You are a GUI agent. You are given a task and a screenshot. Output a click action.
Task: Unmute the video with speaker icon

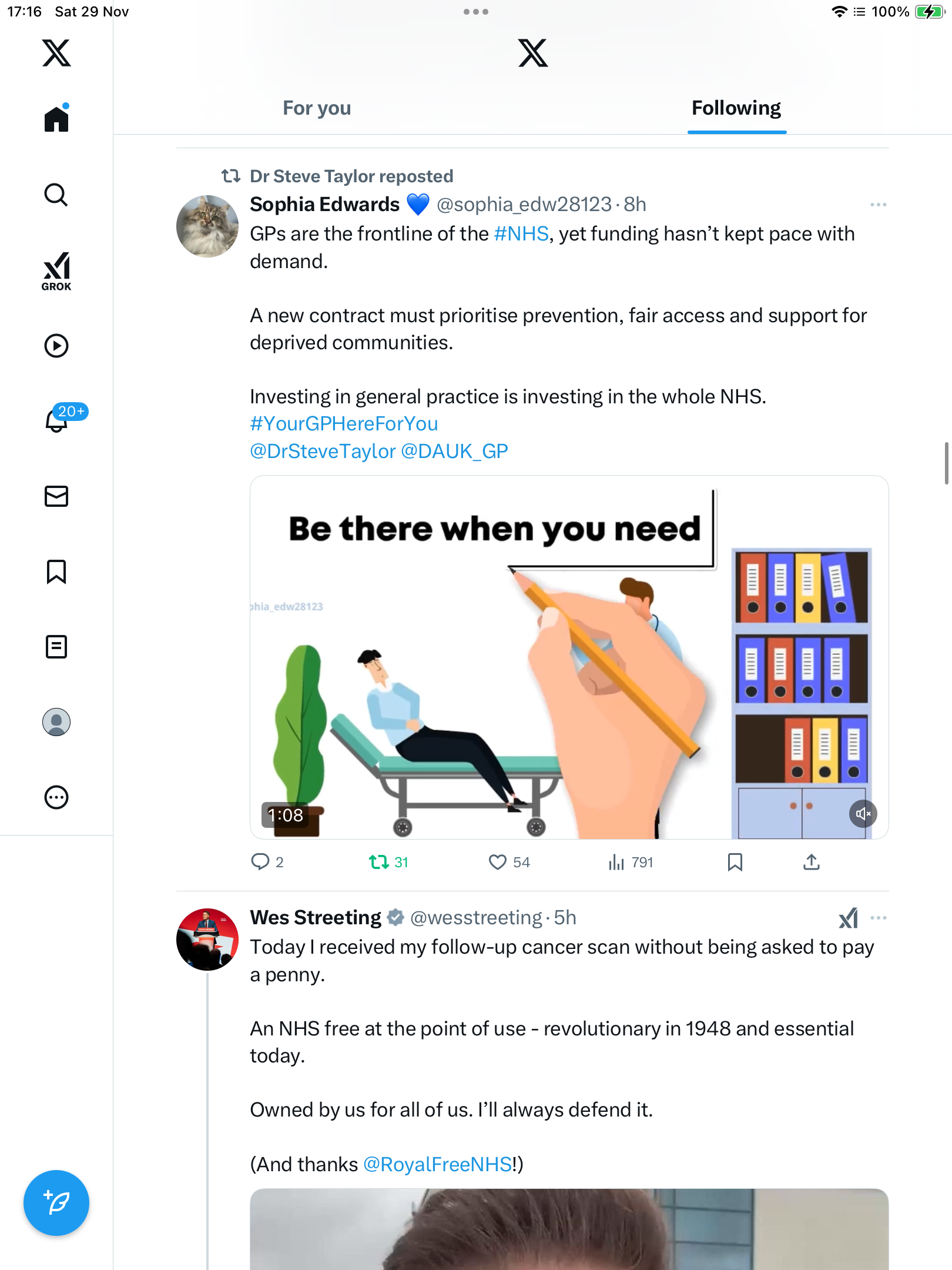coord(863,814)
